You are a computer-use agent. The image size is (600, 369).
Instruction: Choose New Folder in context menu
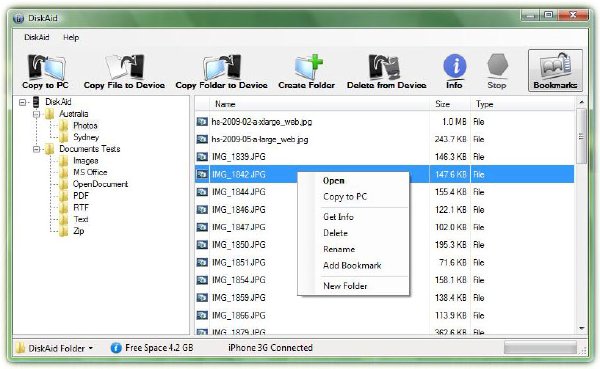pos(345,286)
